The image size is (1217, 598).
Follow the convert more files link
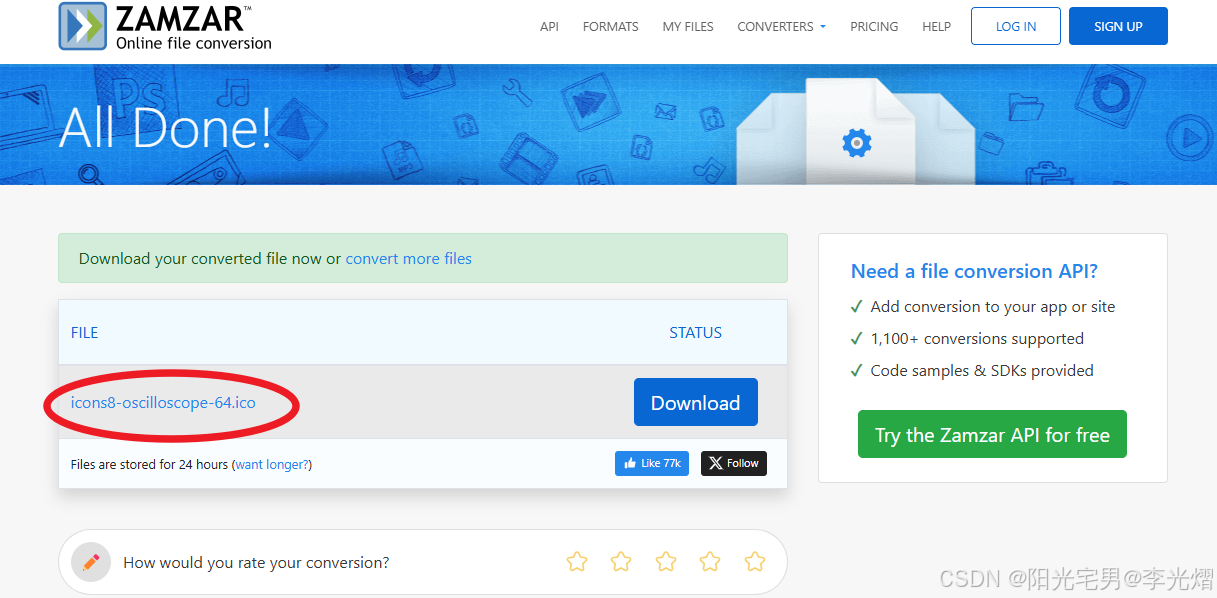(x=409, y=258)
